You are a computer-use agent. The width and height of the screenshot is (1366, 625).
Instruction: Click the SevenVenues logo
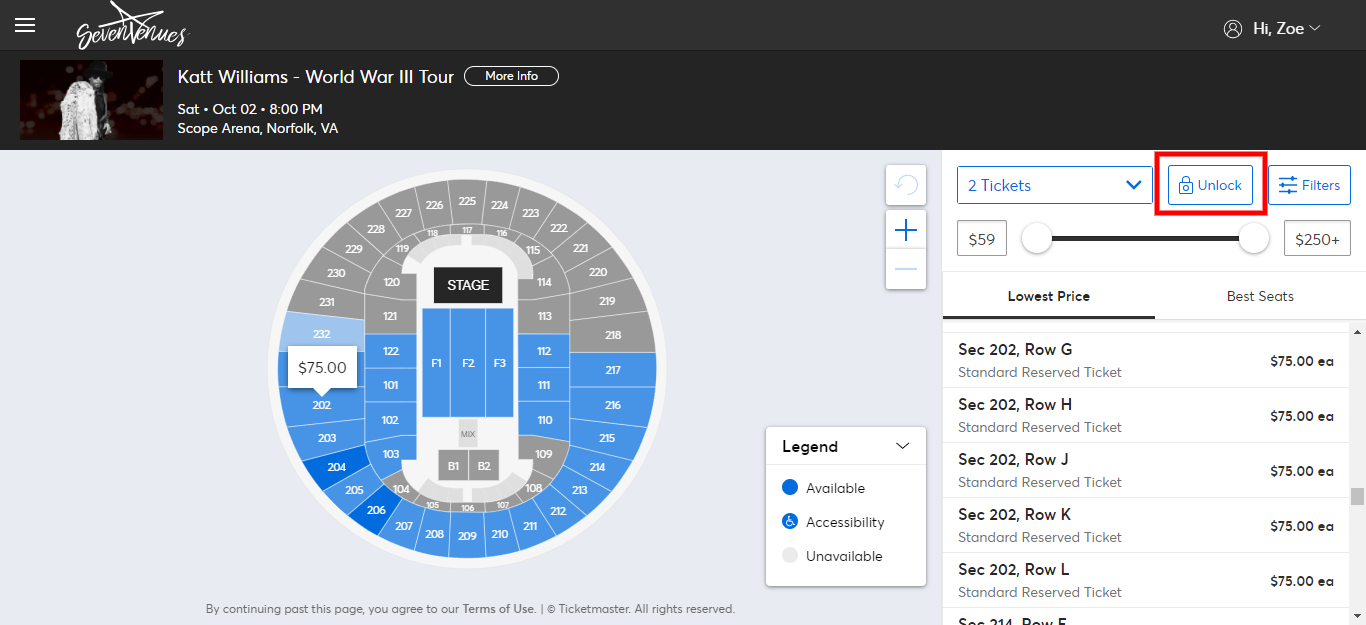pos(131,26)
